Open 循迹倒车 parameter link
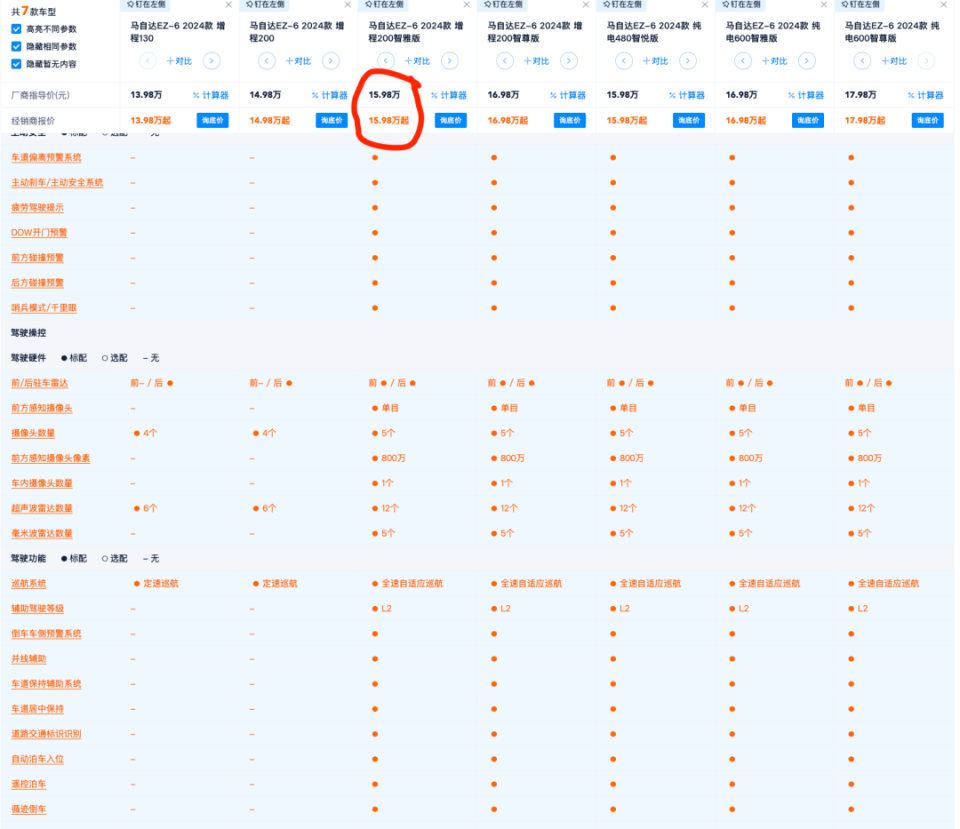The height and width of the screenshot is (829, 960). (29, 809)
